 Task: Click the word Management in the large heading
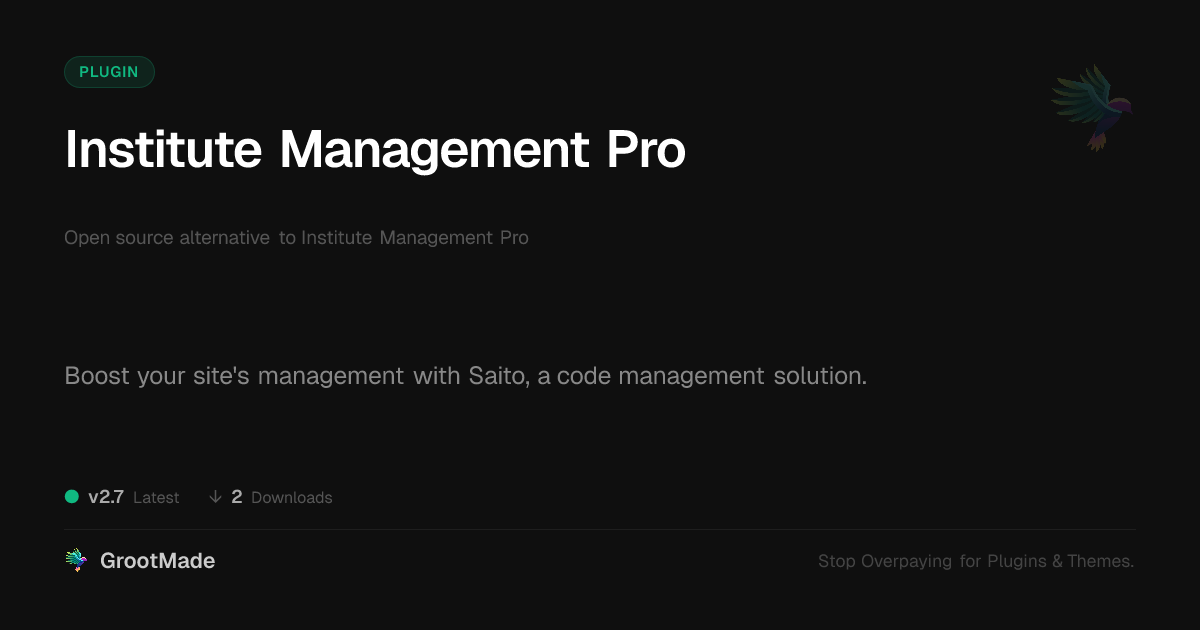click(x=434, y=150)
